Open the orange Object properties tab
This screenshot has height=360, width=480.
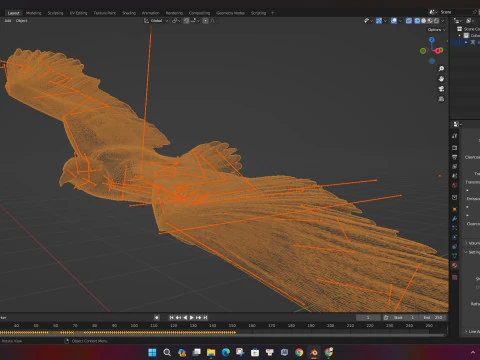pyautogui.click(x=454, y=209)
